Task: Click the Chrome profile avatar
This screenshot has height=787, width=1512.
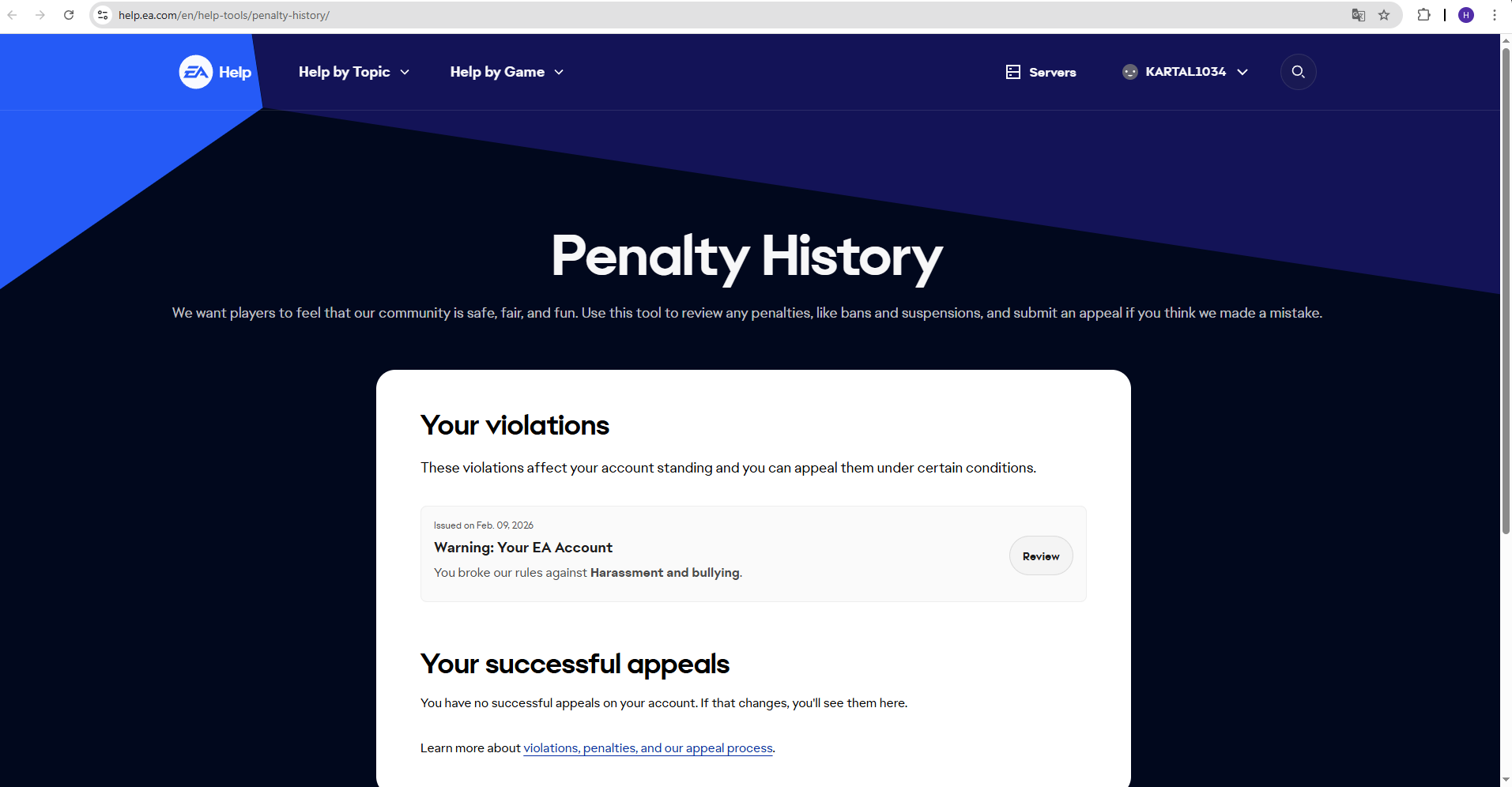Action: click(1466, 15)
